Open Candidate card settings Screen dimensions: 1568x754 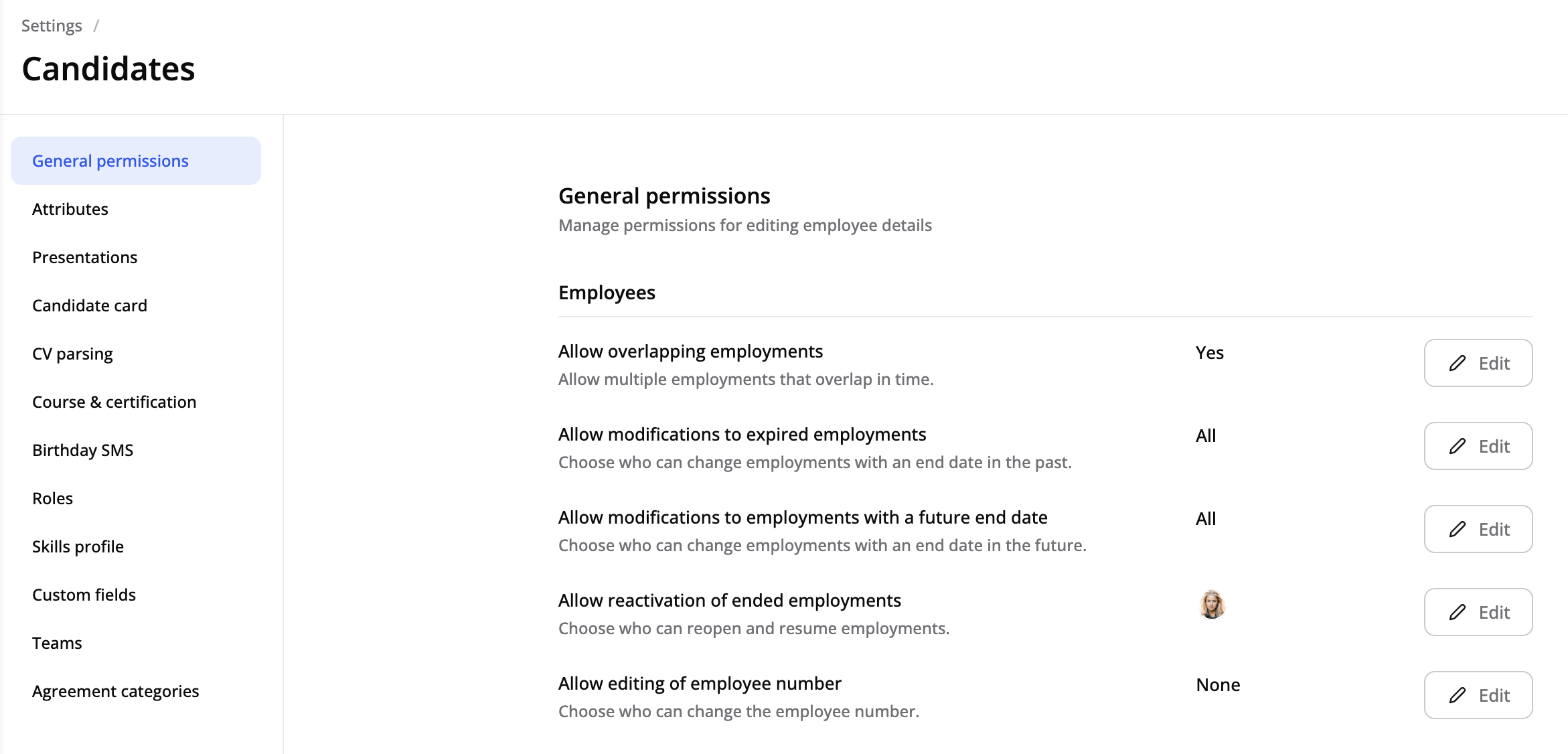[90, 305]
